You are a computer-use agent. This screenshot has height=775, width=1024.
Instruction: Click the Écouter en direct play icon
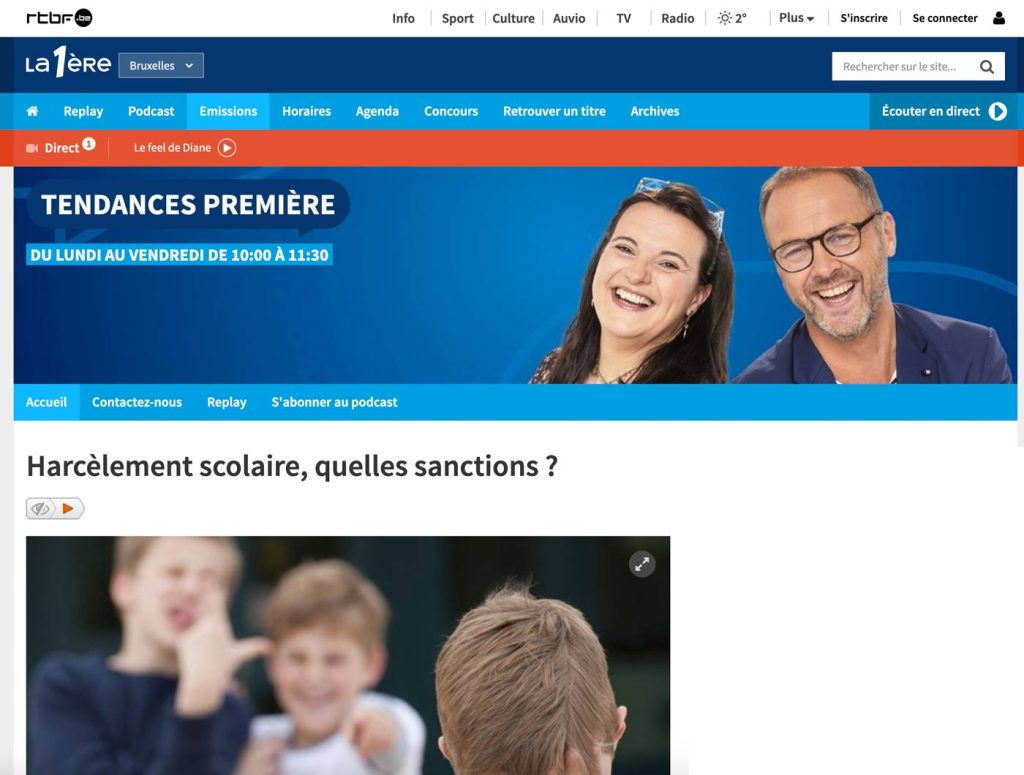pyautogui.click(x=997, y=112)
